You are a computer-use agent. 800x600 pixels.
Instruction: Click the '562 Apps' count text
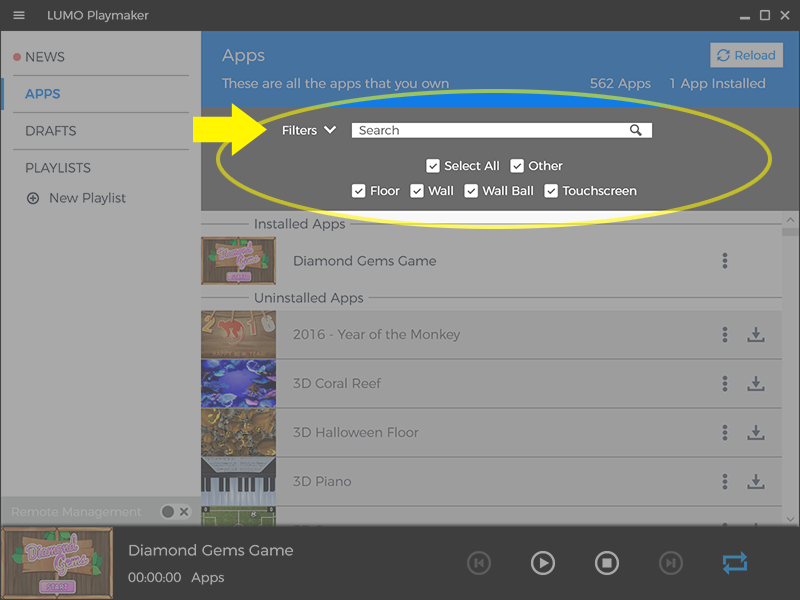620,84
